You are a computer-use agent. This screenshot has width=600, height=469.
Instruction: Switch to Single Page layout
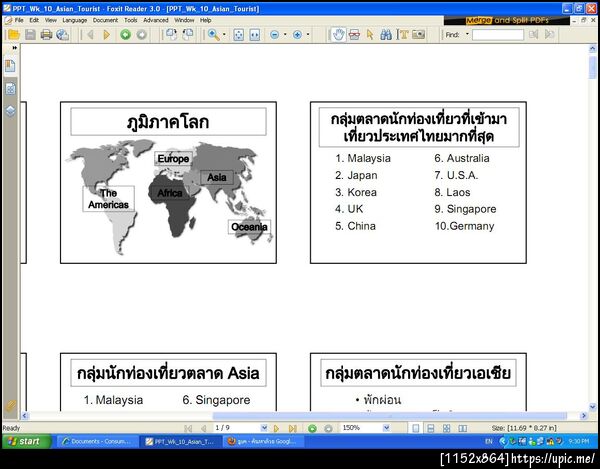pos(416,428)
